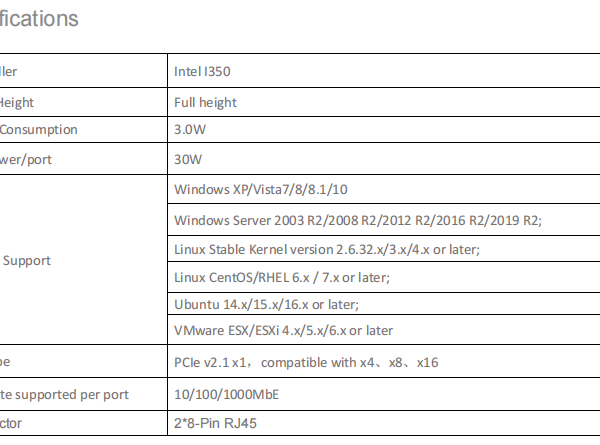Click the '3.0W' consumption value
Screen dimensions: 600x445
[189, 130]
